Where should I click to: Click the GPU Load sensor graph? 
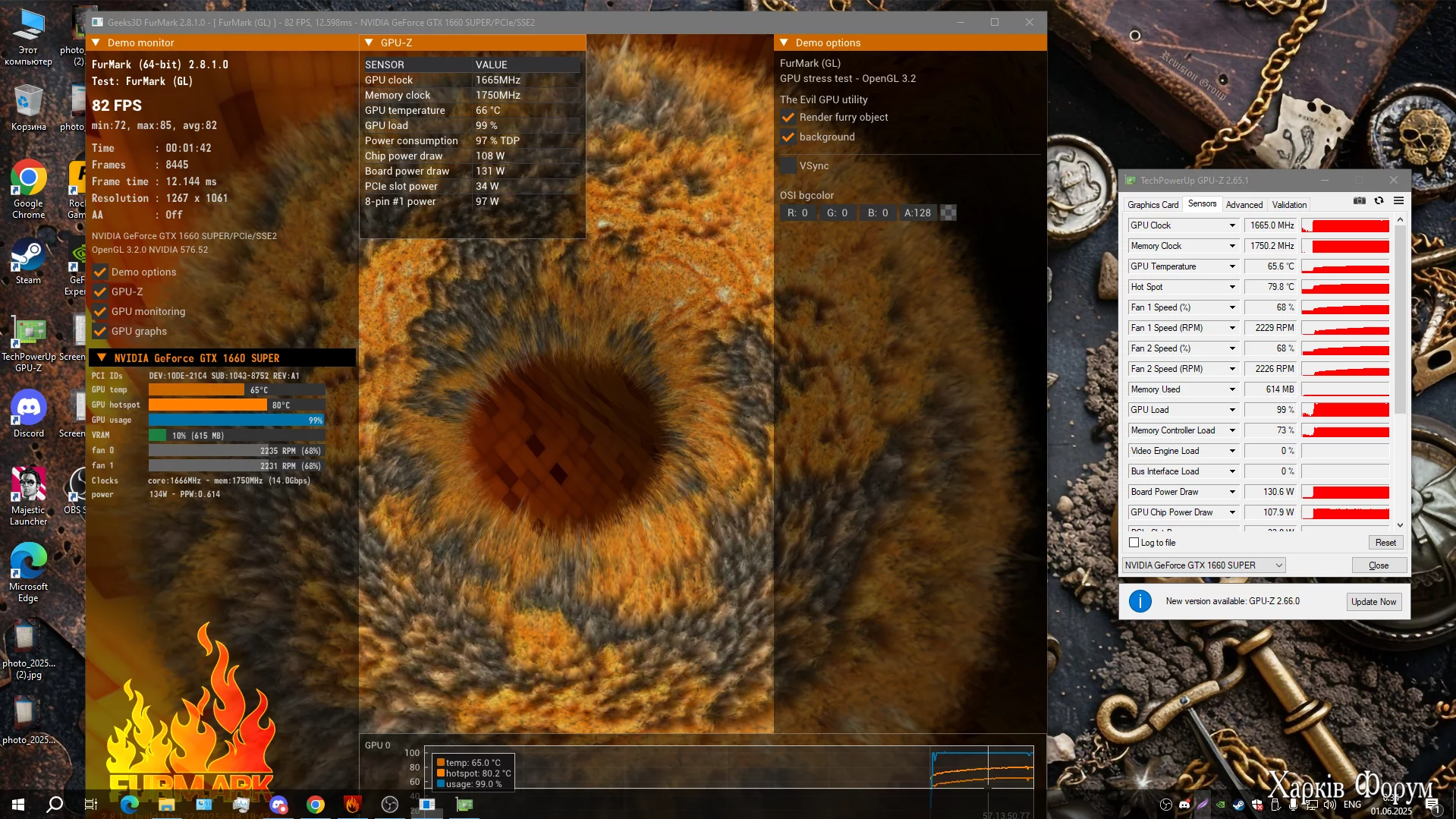coord(1345,410)
